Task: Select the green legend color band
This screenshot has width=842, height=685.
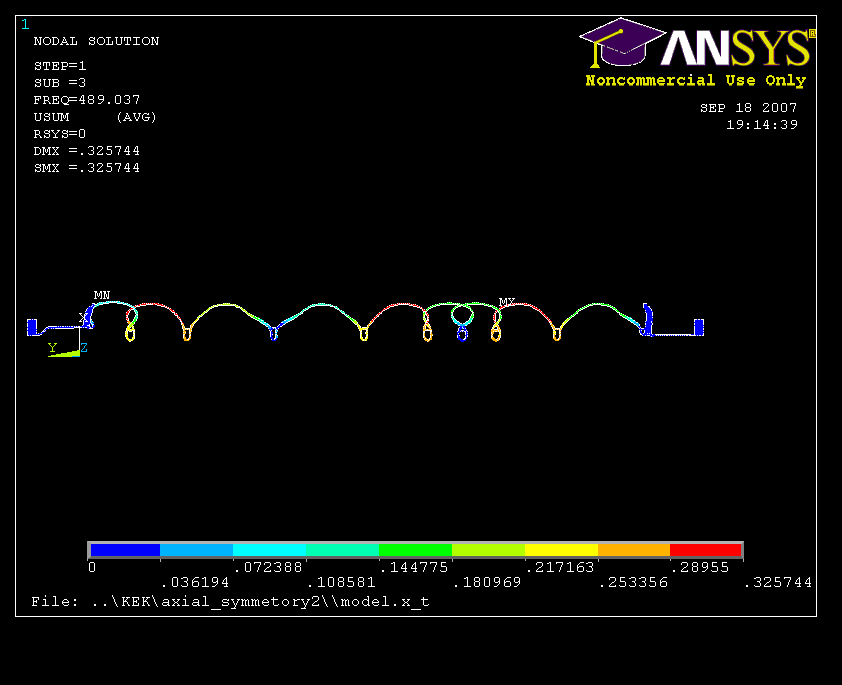Action: 415,550
